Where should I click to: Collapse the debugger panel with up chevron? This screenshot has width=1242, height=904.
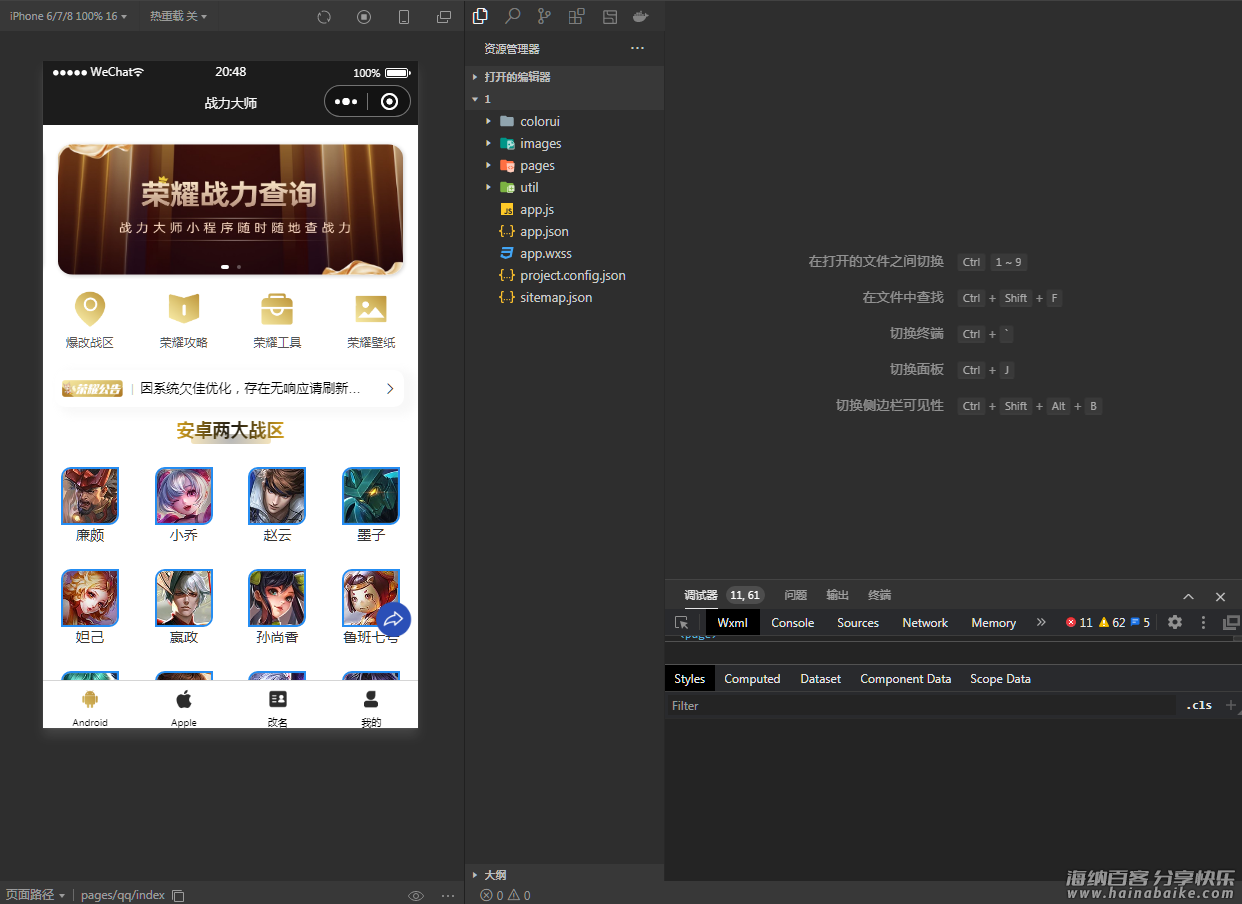(1189, 596)
